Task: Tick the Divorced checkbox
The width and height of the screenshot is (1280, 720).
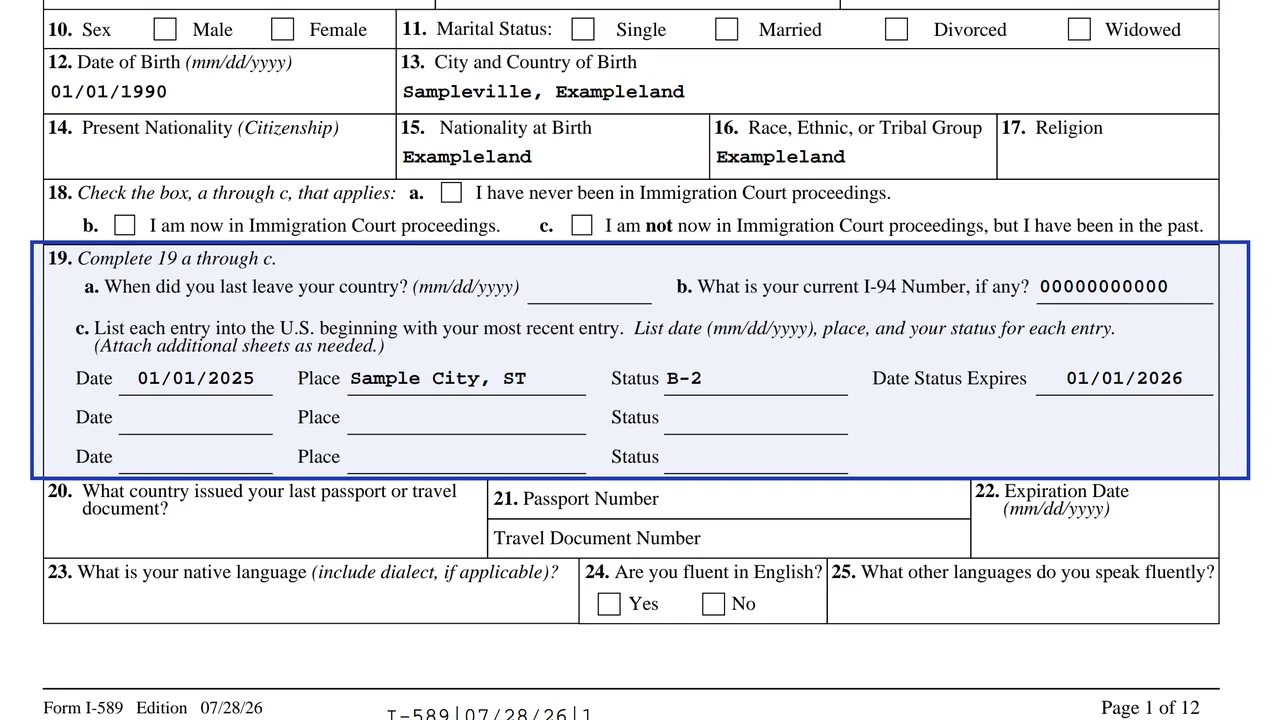Action: (x=897, y=29)
